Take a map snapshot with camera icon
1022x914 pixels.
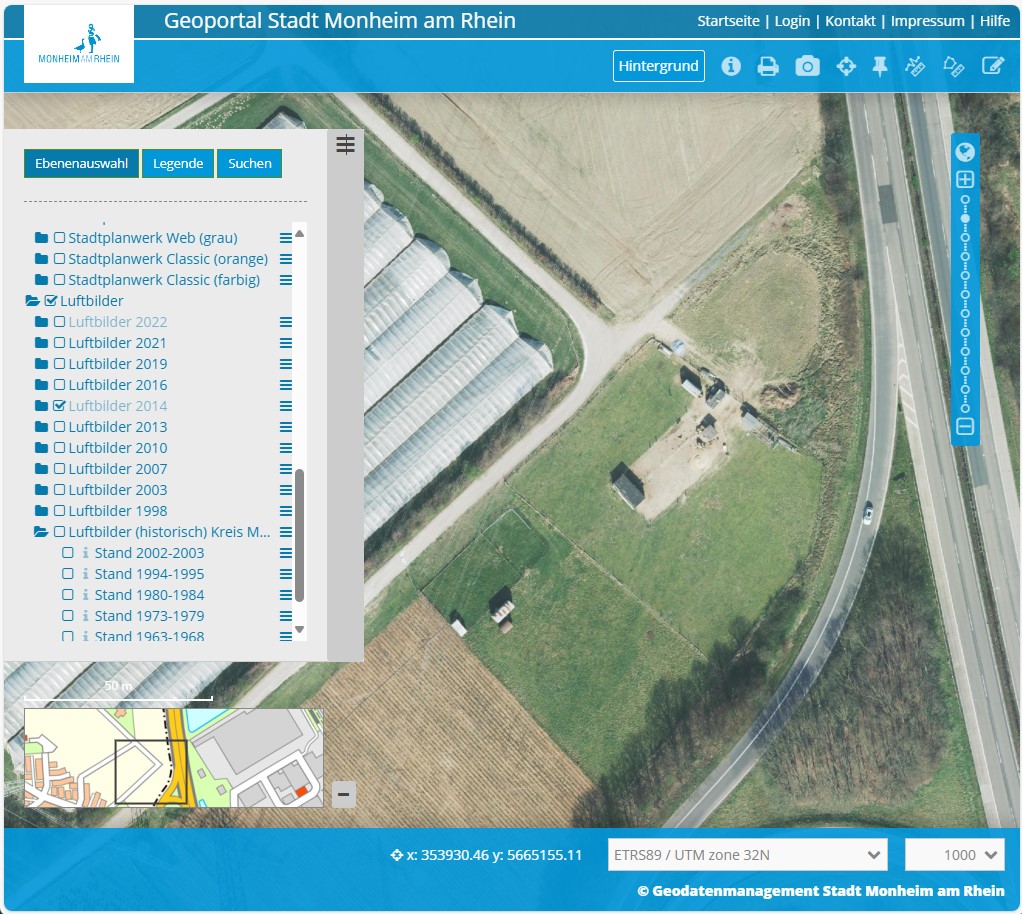(807, 66)
